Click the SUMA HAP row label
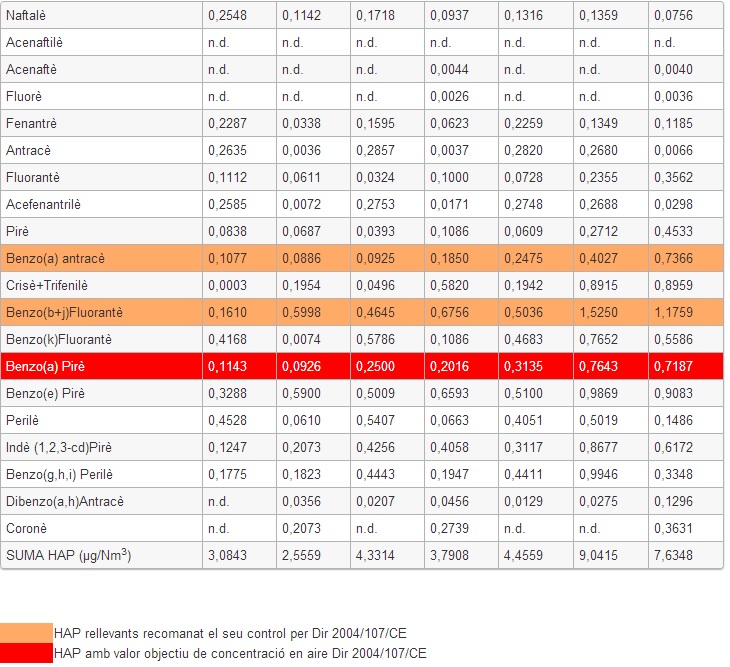 coord(68,554)
